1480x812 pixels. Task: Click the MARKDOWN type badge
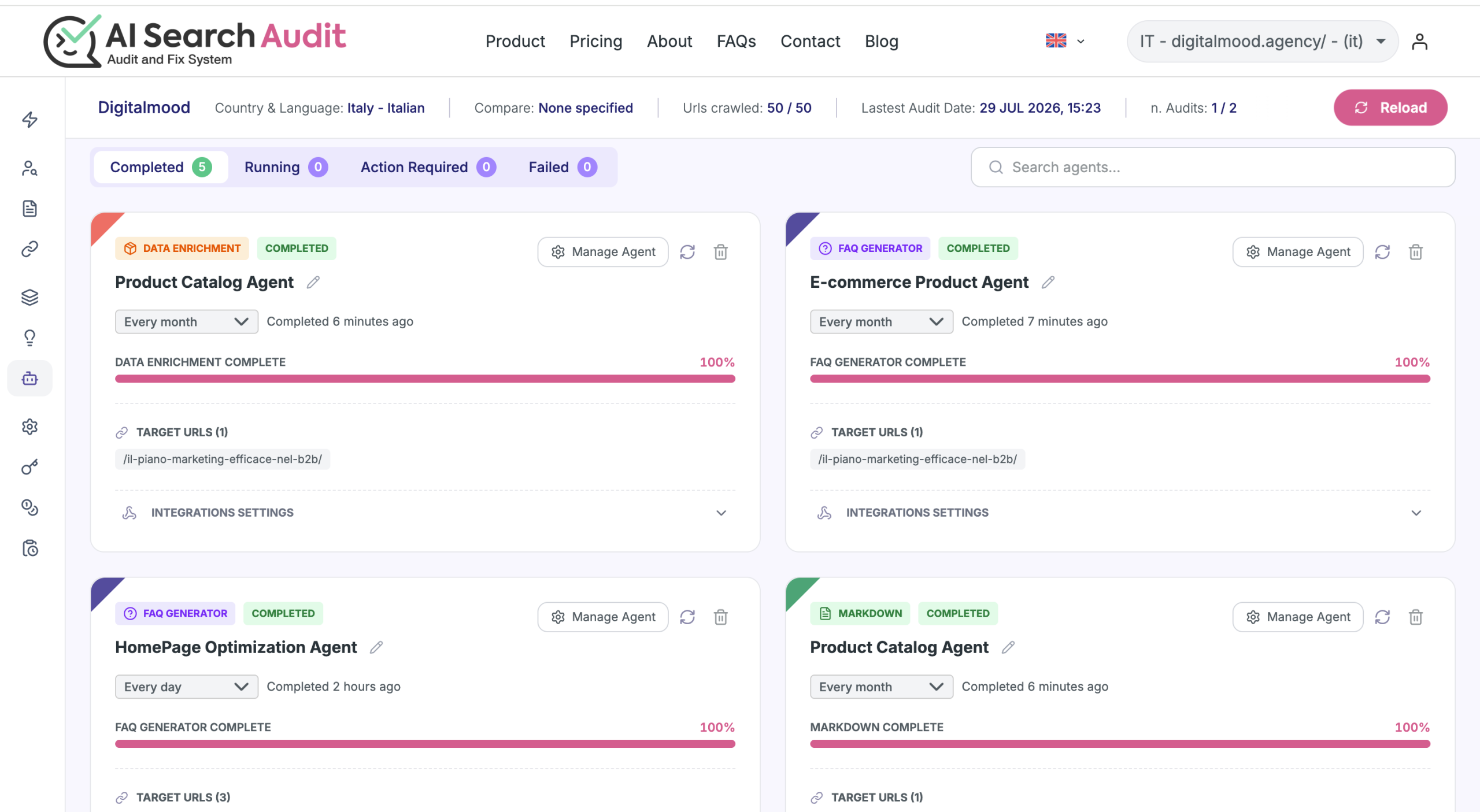click(860, 614)
